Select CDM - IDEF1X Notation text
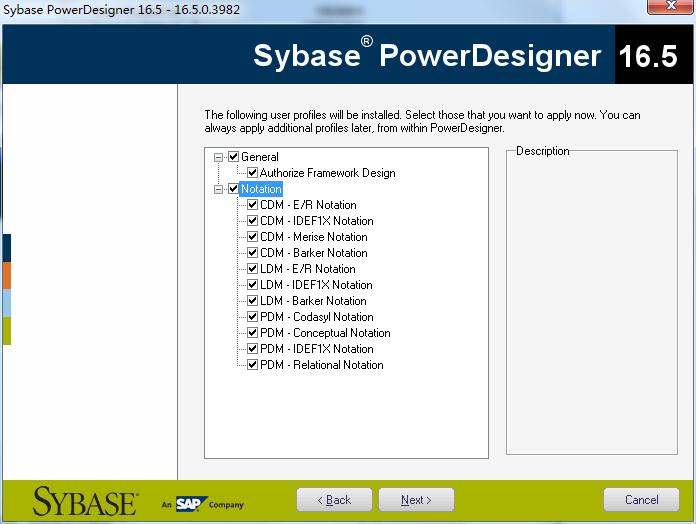Viewport: 696px width, 524px height. click(x=317, y=221)
